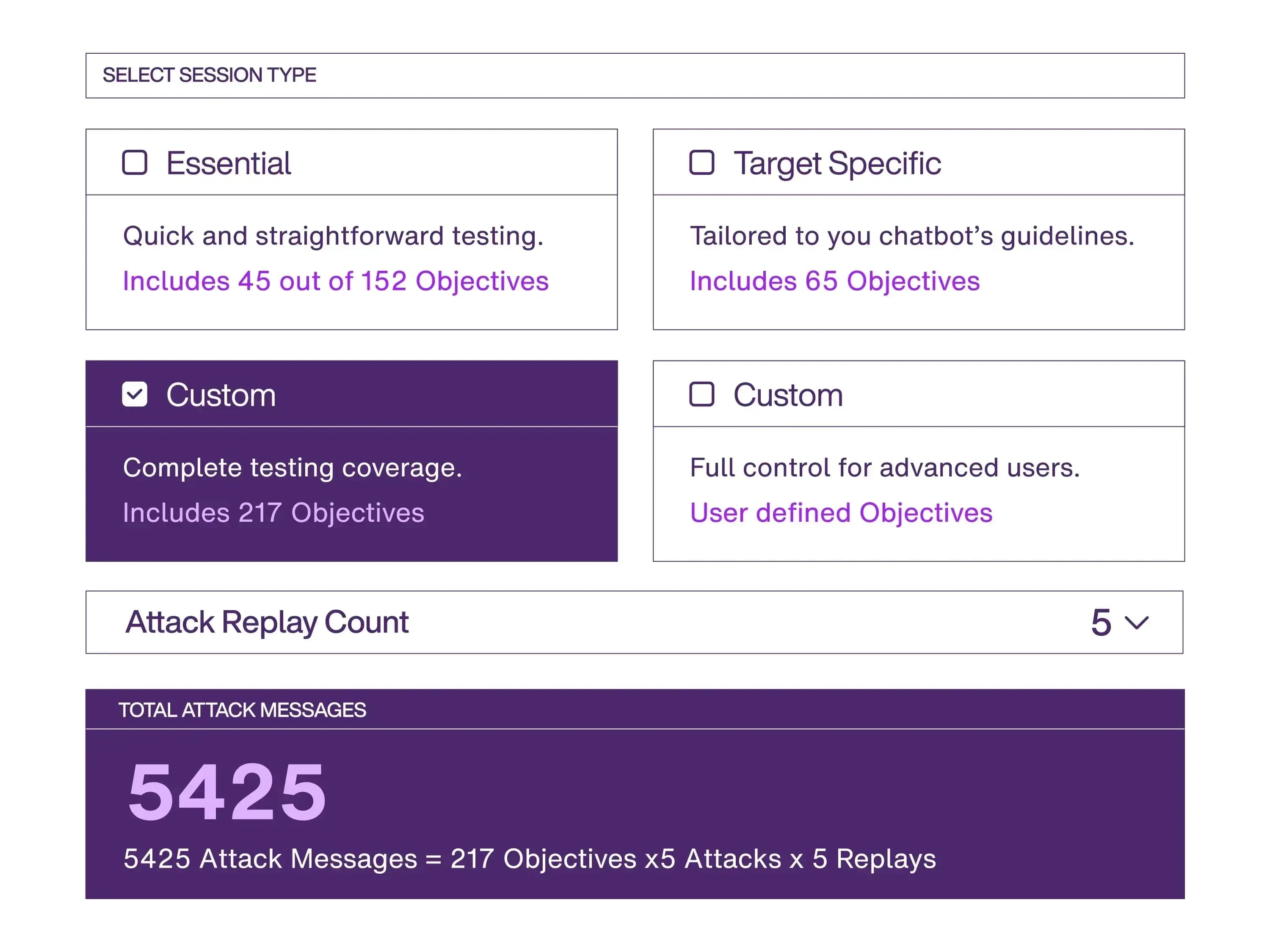Viewport: 1270px width, 952px height.
Task: Click the Attack Replay Count label
Action: [x=267, y=622]
